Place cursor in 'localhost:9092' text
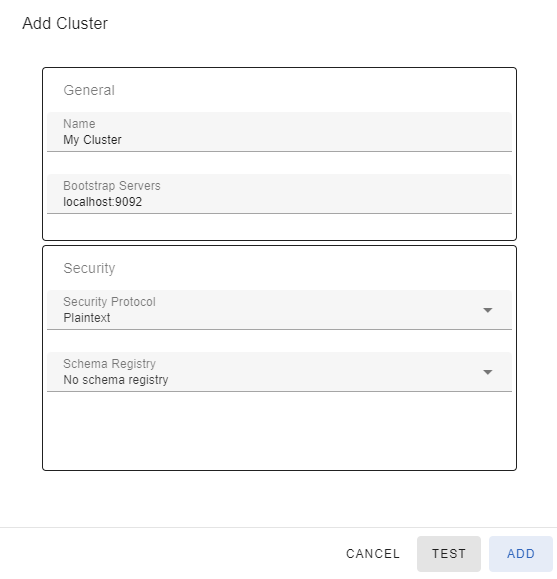The width and height of the screenshot is (557, 579). coord(103,202)
